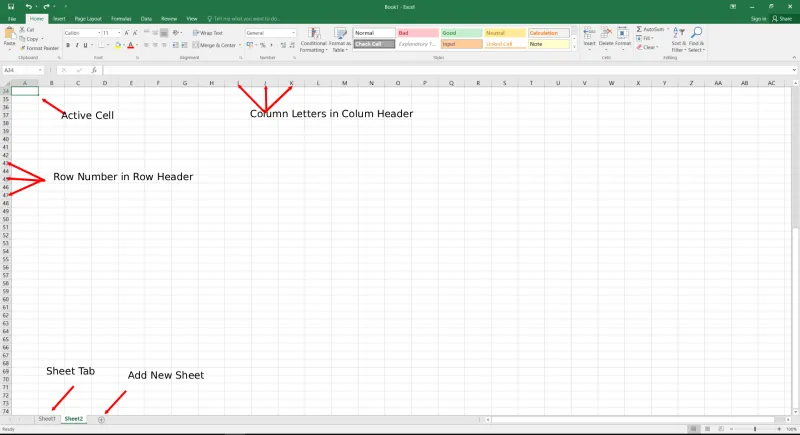
Task: Click the Share button
Action: coord(782,19)
